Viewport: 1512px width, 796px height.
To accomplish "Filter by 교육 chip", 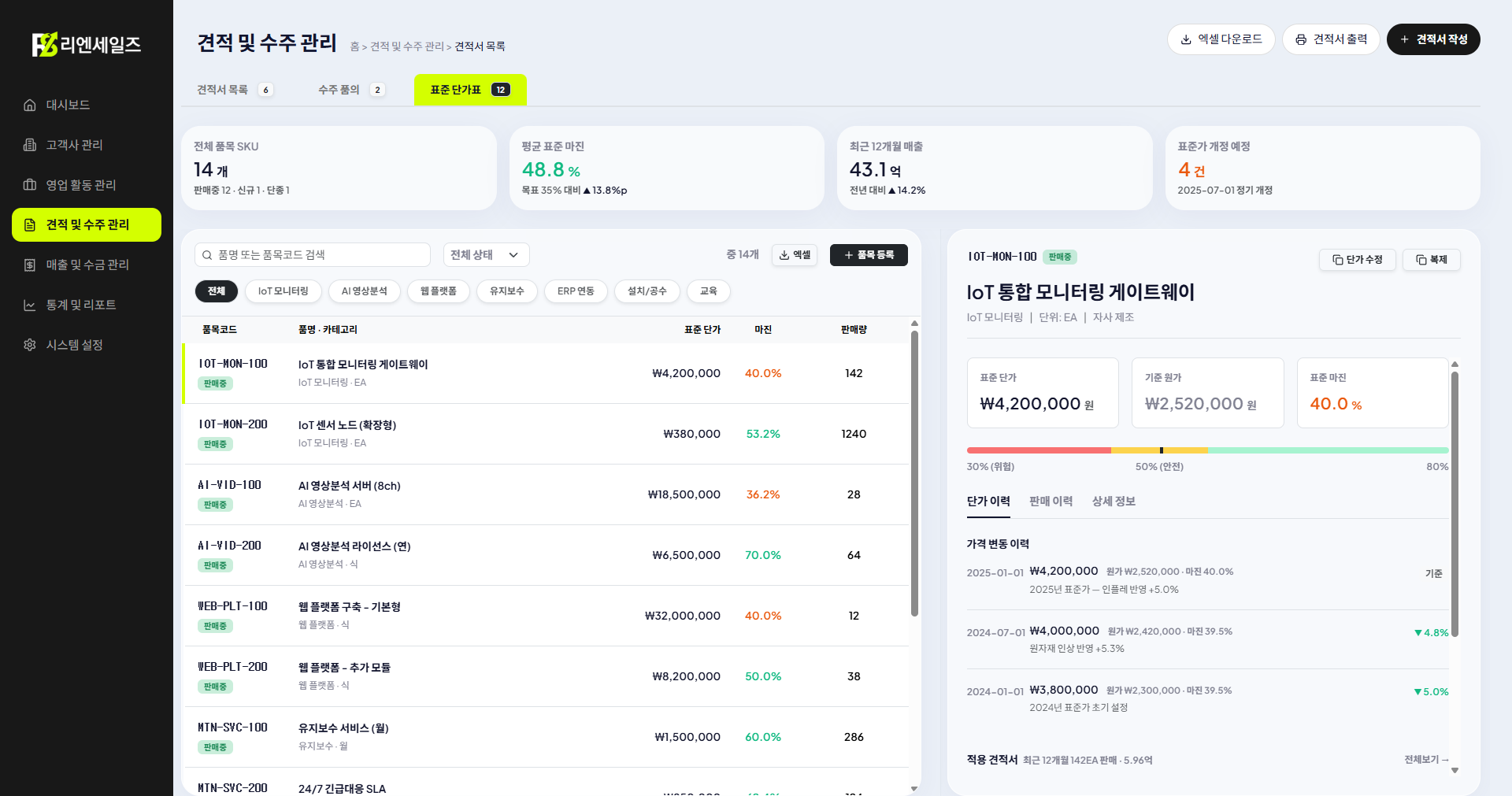I will (709, 291).
